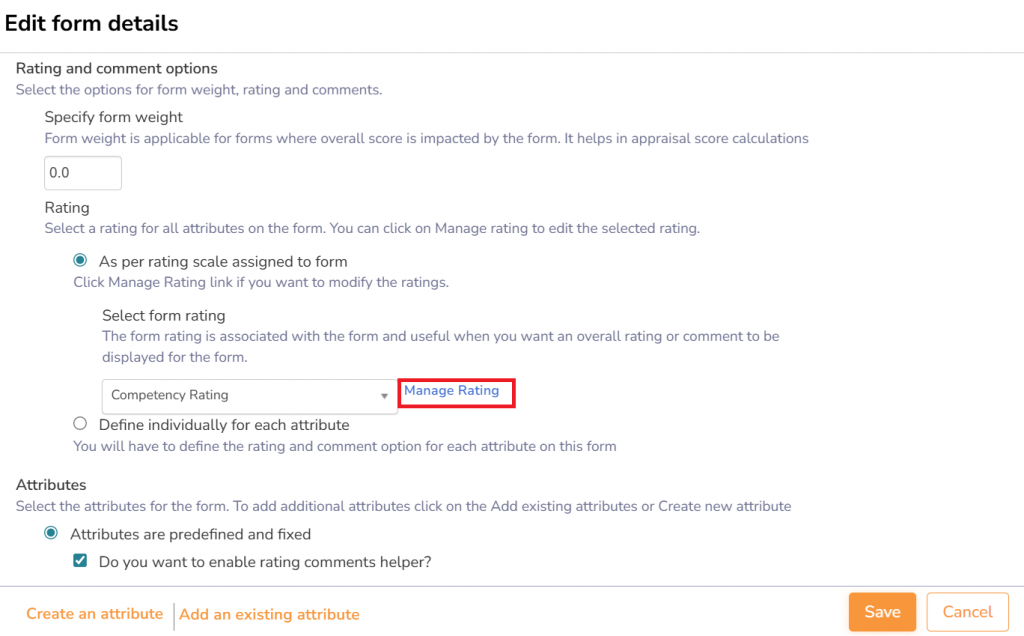Click the "Attributes" section heading
Viewport: 1024px width, 636px height.
click(x=51, y=485)
